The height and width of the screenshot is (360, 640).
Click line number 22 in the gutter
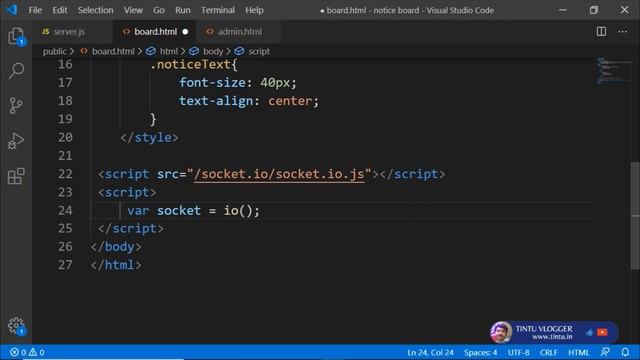[x=65, y=174]
